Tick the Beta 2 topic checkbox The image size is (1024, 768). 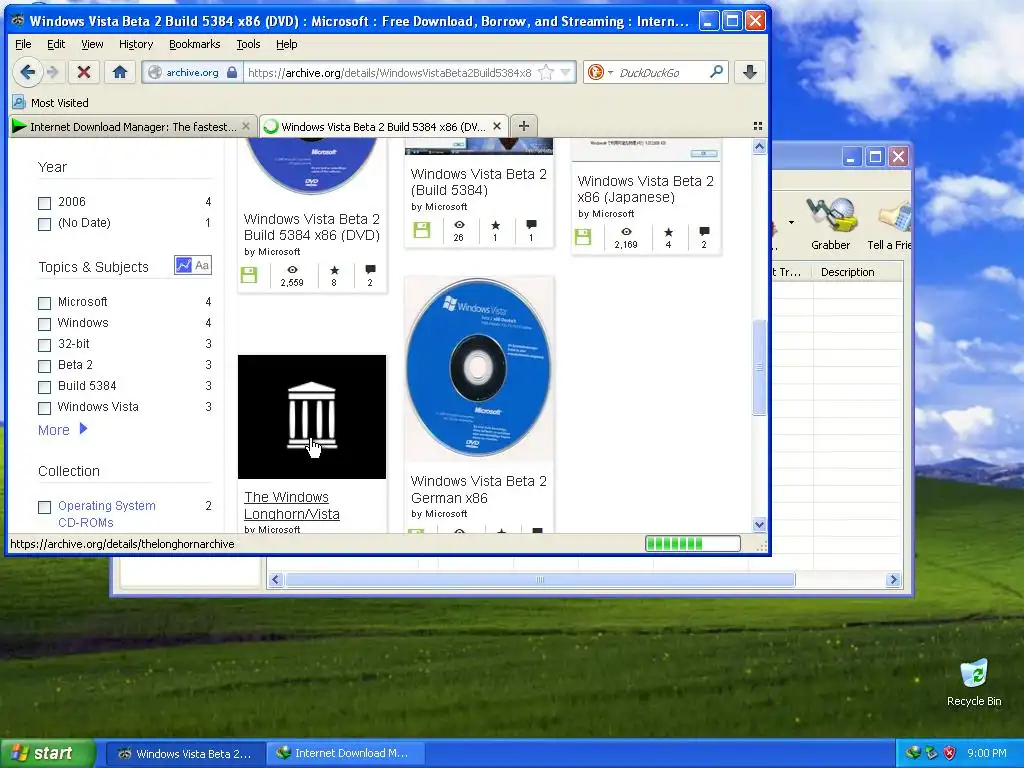coord(44,366)
